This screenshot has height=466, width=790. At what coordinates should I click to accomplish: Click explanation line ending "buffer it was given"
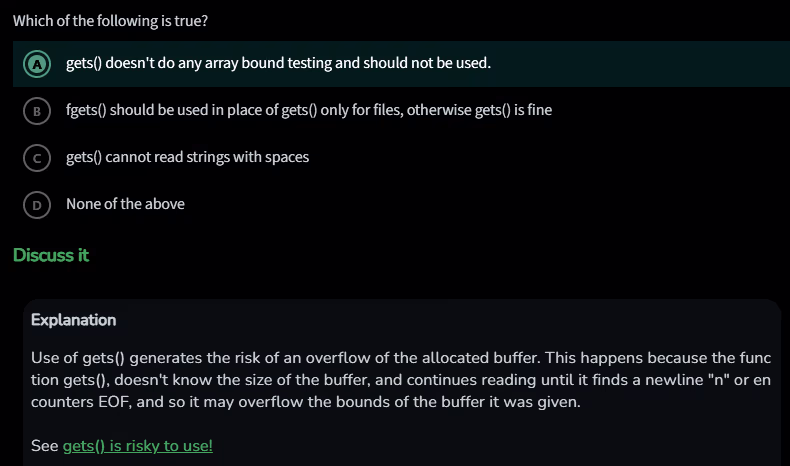pos(300,402)
